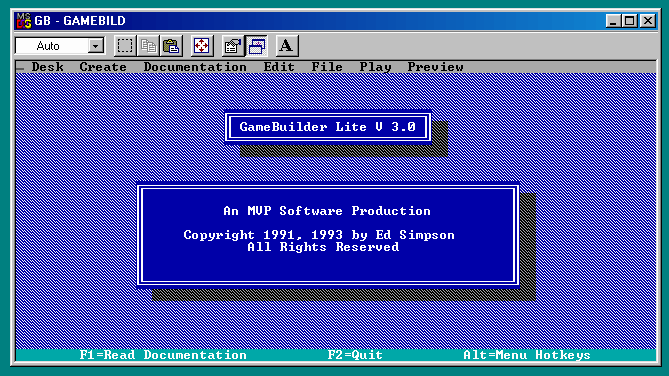Click F2=Quit in the status bar
The width and height of the screenshot is (669, 376).
[355, 355]
